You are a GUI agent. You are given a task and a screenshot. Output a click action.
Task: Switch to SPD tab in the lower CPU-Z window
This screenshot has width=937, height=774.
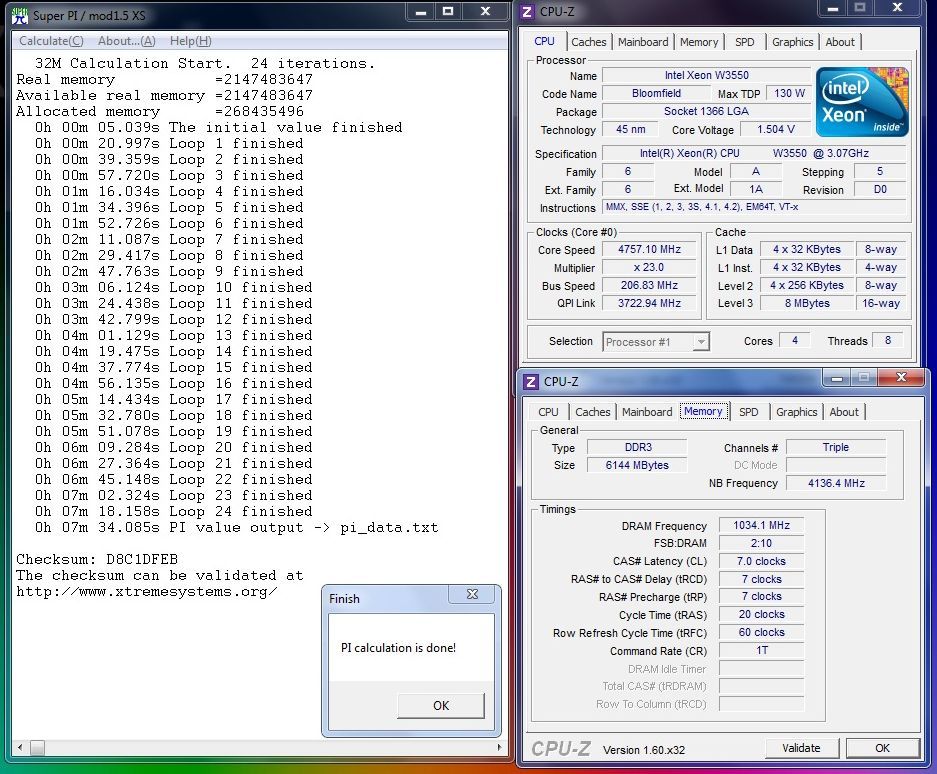748,412
